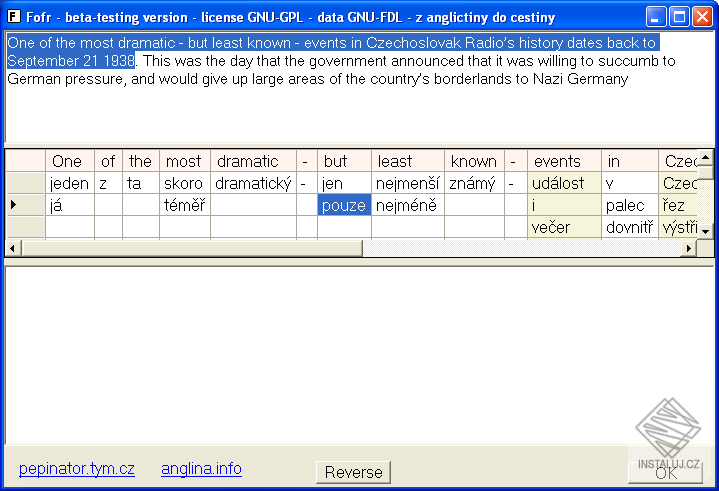
Task: Click the 'most' column header
Action: click(x=185, y=161)
